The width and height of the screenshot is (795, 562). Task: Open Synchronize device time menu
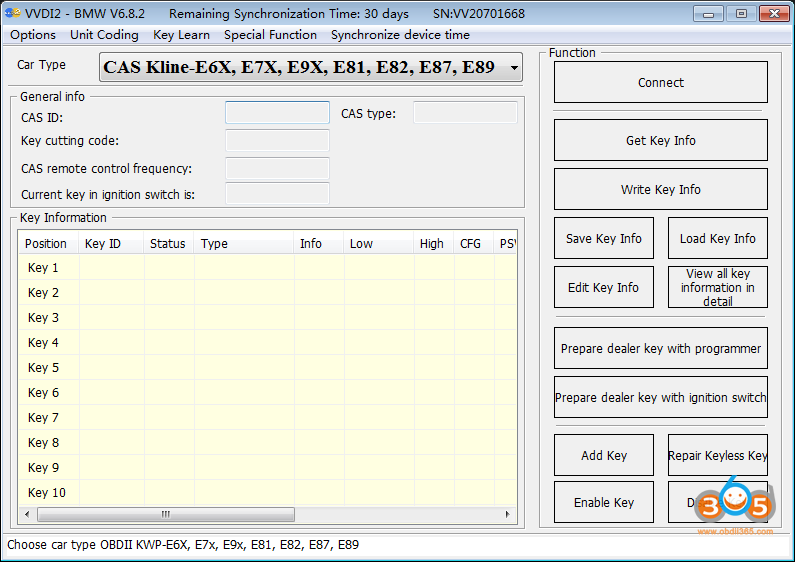tap(400, 35)
